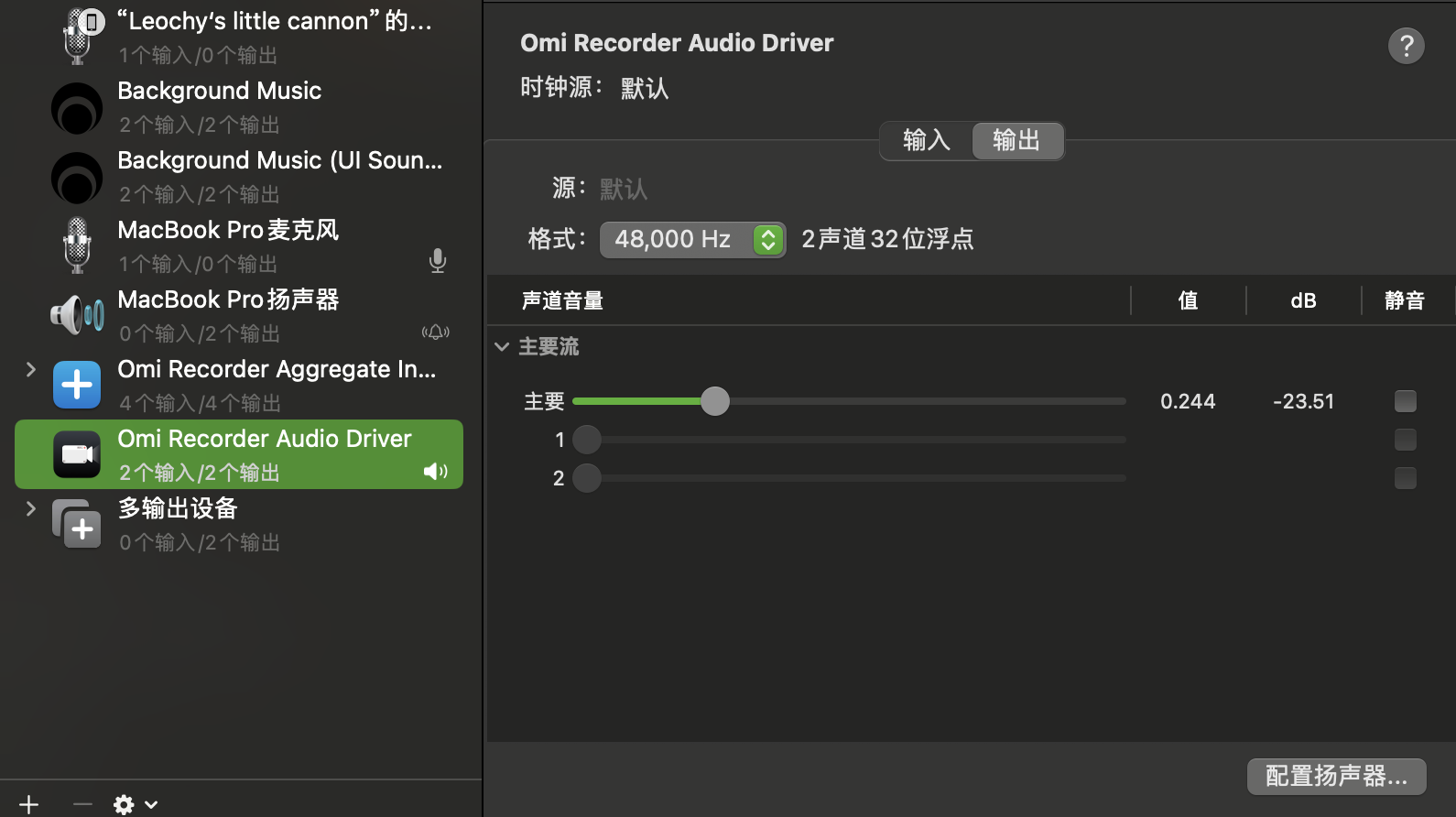
Task: Click the 静音 column header
Action: click(1405, 300)
